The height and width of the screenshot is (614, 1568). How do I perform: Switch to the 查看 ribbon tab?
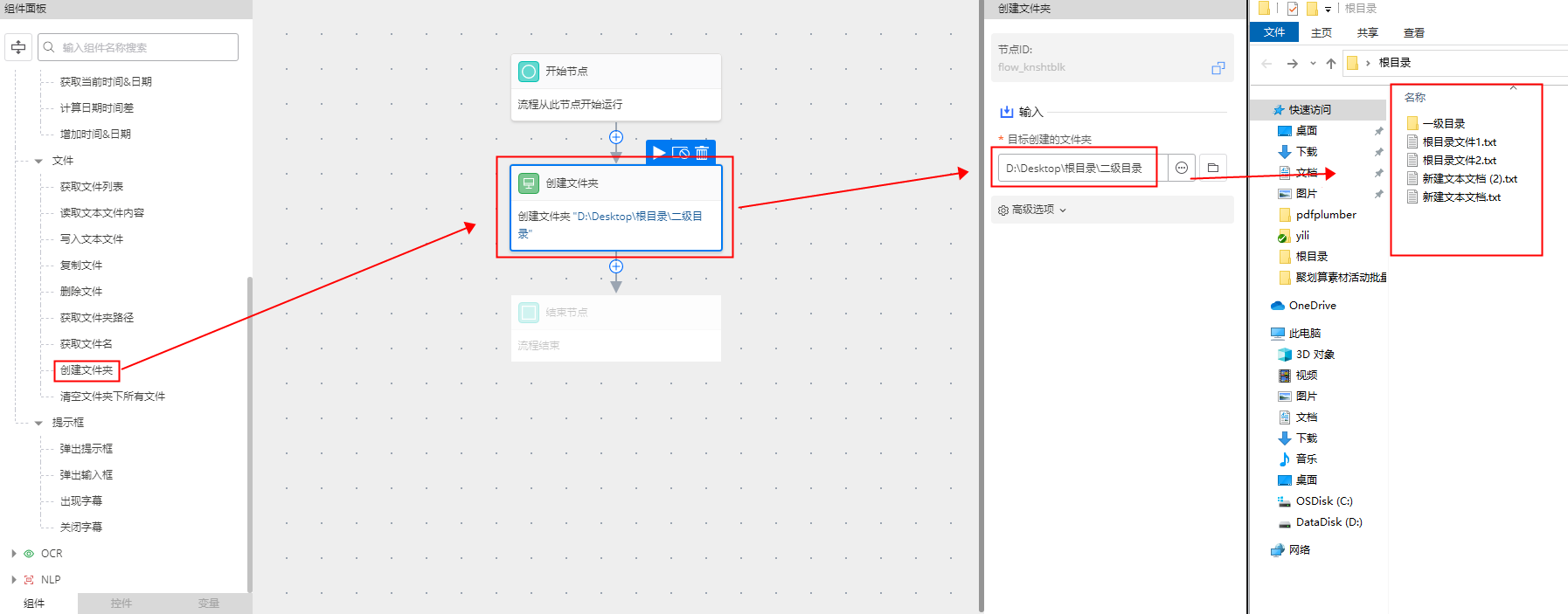1414,33
